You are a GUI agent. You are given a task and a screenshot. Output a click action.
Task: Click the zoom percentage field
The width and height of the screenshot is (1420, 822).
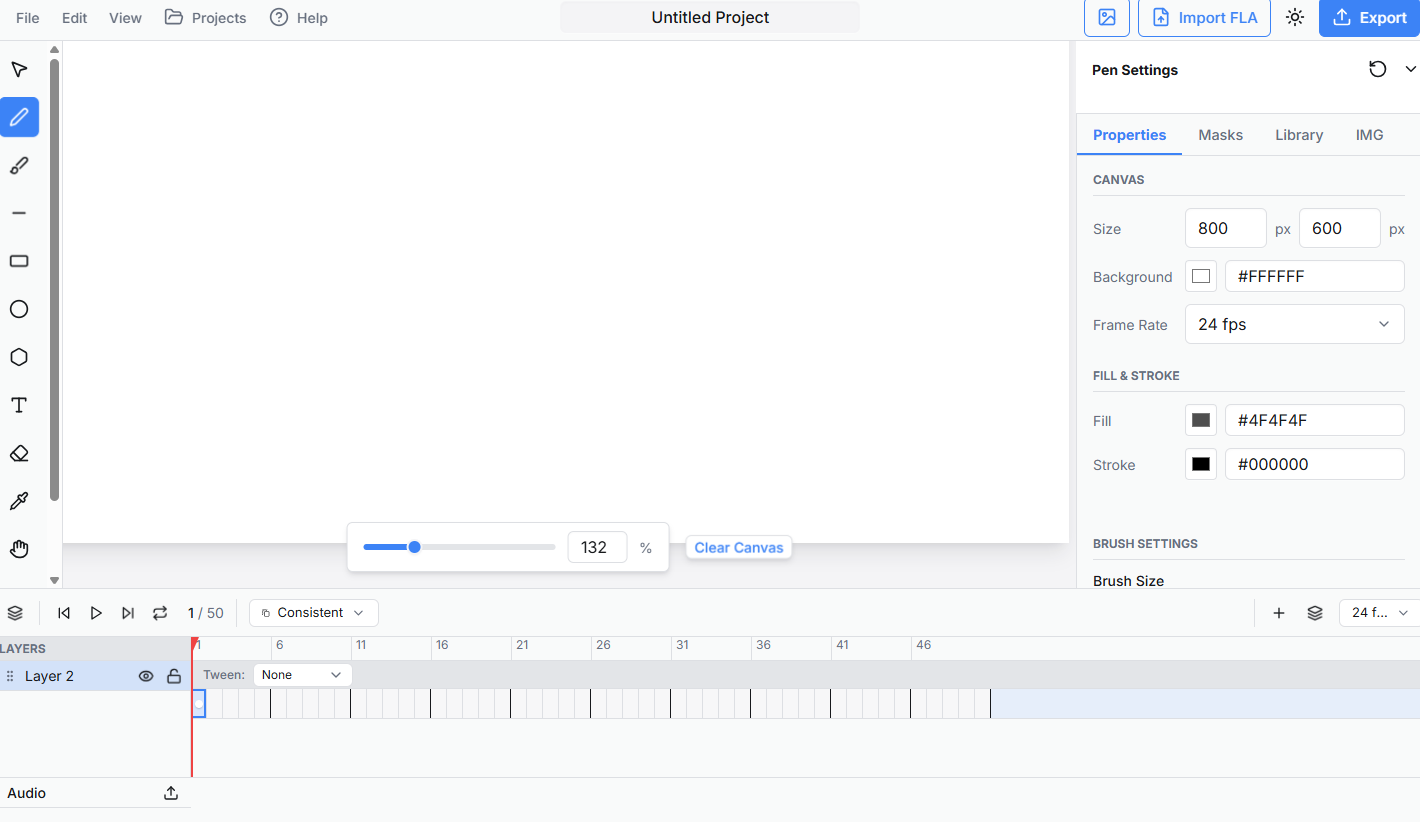point(597,548)
